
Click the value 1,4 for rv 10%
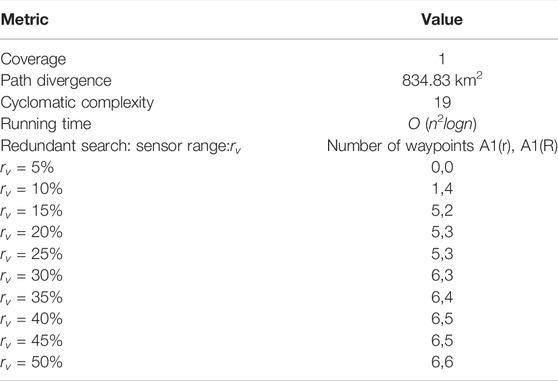click(442, 189)
